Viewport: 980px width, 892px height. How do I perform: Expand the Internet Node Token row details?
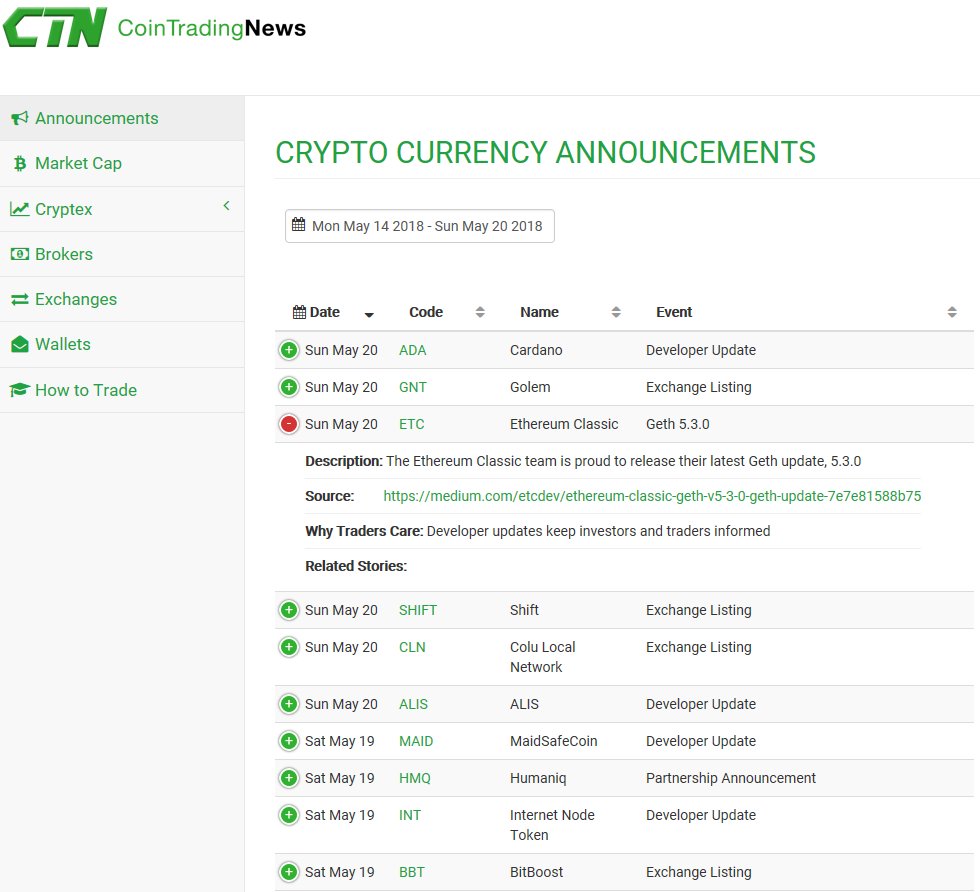point(289,815)
